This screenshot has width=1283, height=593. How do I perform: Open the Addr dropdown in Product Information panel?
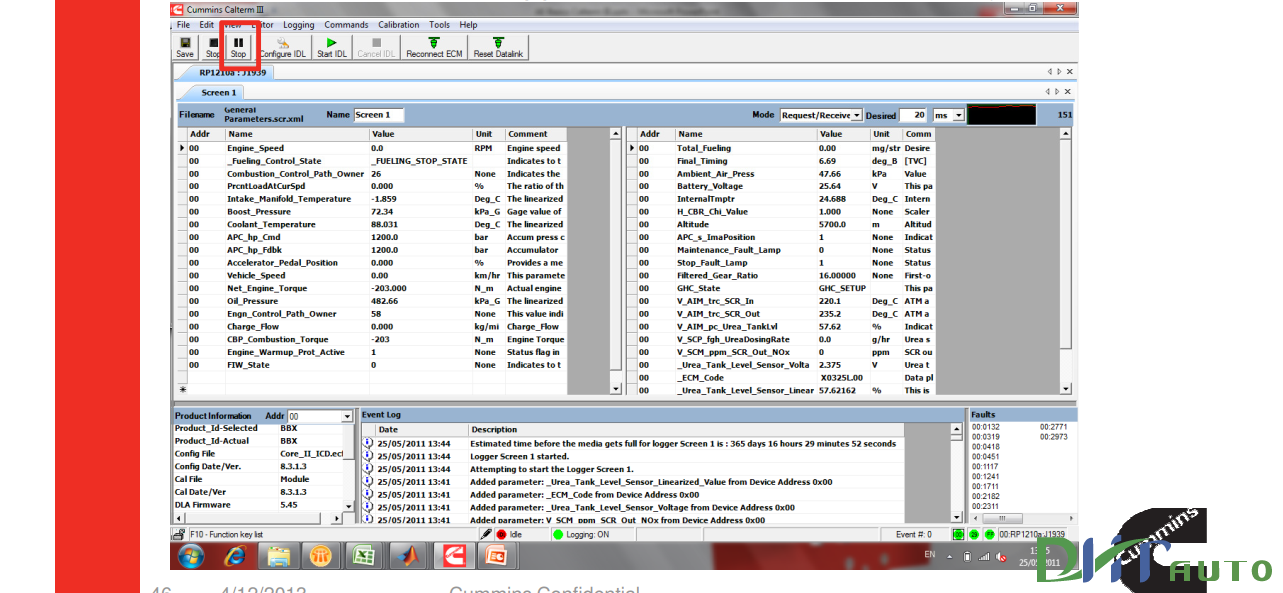click(348, 416)
